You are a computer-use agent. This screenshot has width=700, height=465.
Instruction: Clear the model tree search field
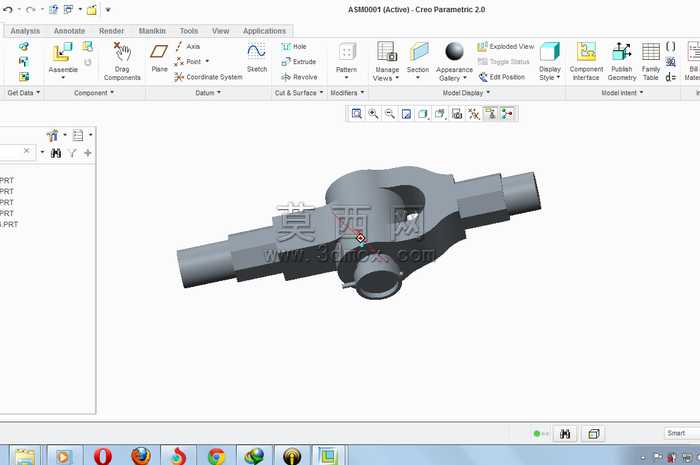(x=26, y=151)
